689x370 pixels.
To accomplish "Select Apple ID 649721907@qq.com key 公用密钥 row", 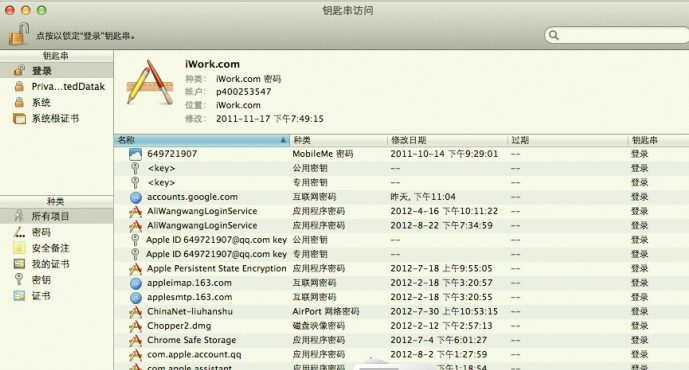I will pyautogui.click(x=402, y=240).
